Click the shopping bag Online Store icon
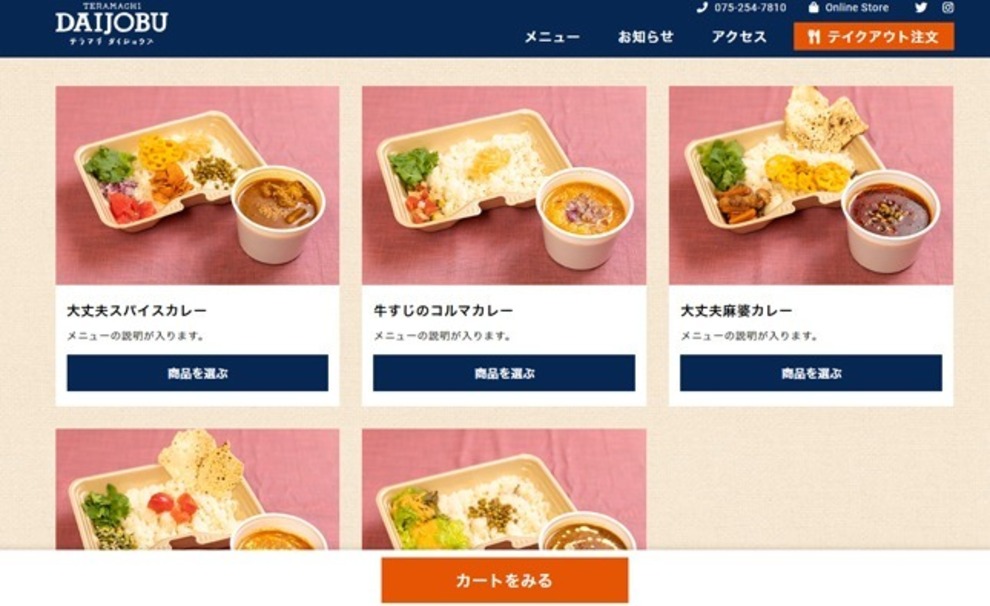The height and width of the screenshot is (606, 990). tap(813, 8)
